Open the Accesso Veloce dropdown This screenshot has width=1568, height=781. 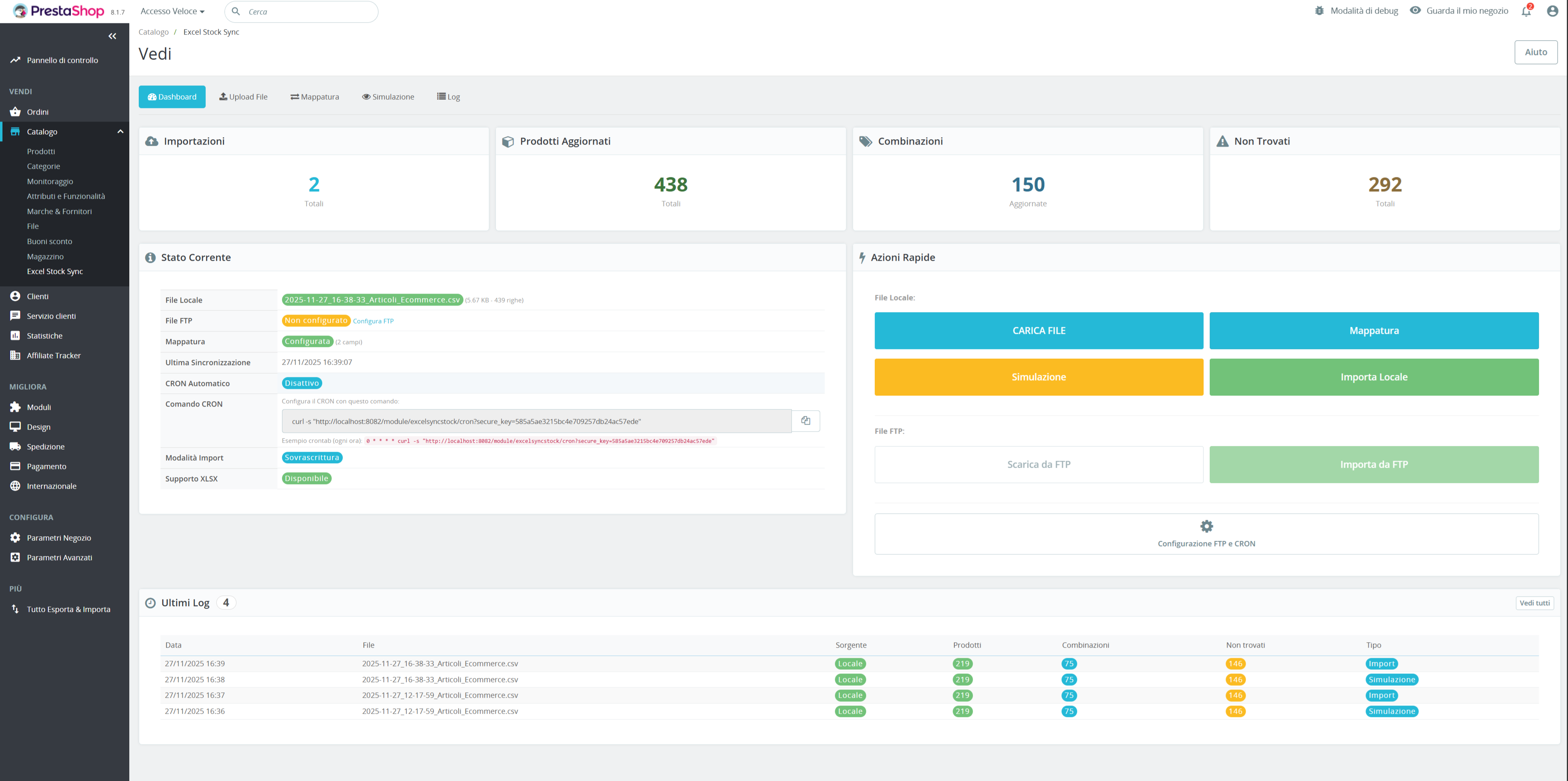coord(172,11)
